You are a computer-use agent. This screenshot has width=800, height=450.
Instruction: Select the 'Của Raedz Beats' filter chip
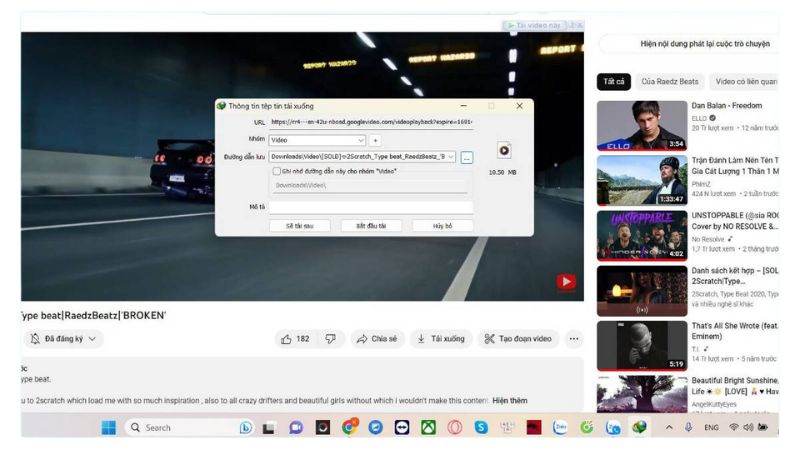670,82
